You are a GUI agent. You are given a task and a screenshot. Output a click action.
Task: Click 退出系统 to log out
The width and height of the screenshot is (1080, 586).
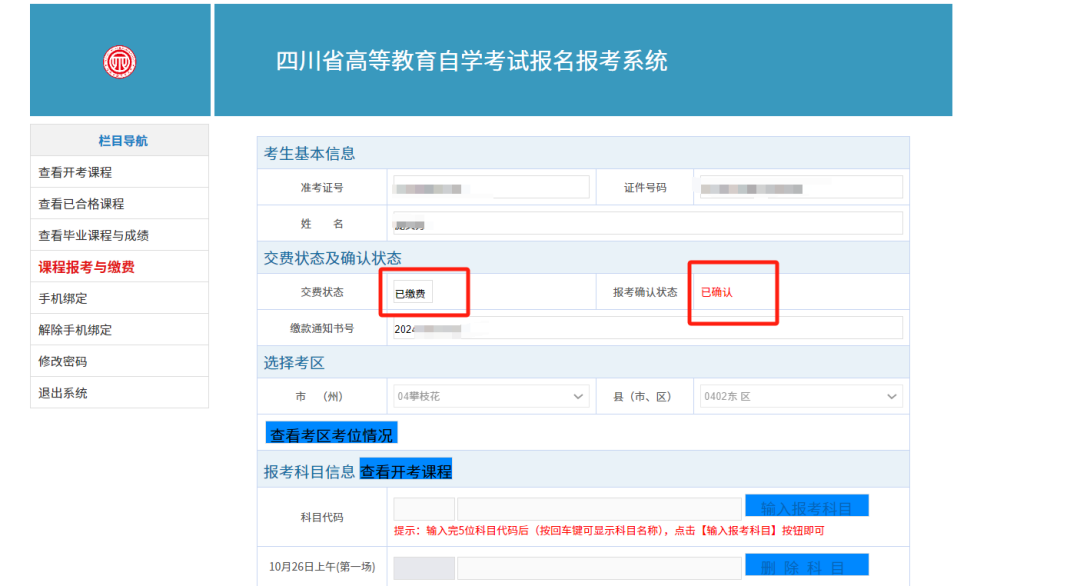[x=63, y=393]
